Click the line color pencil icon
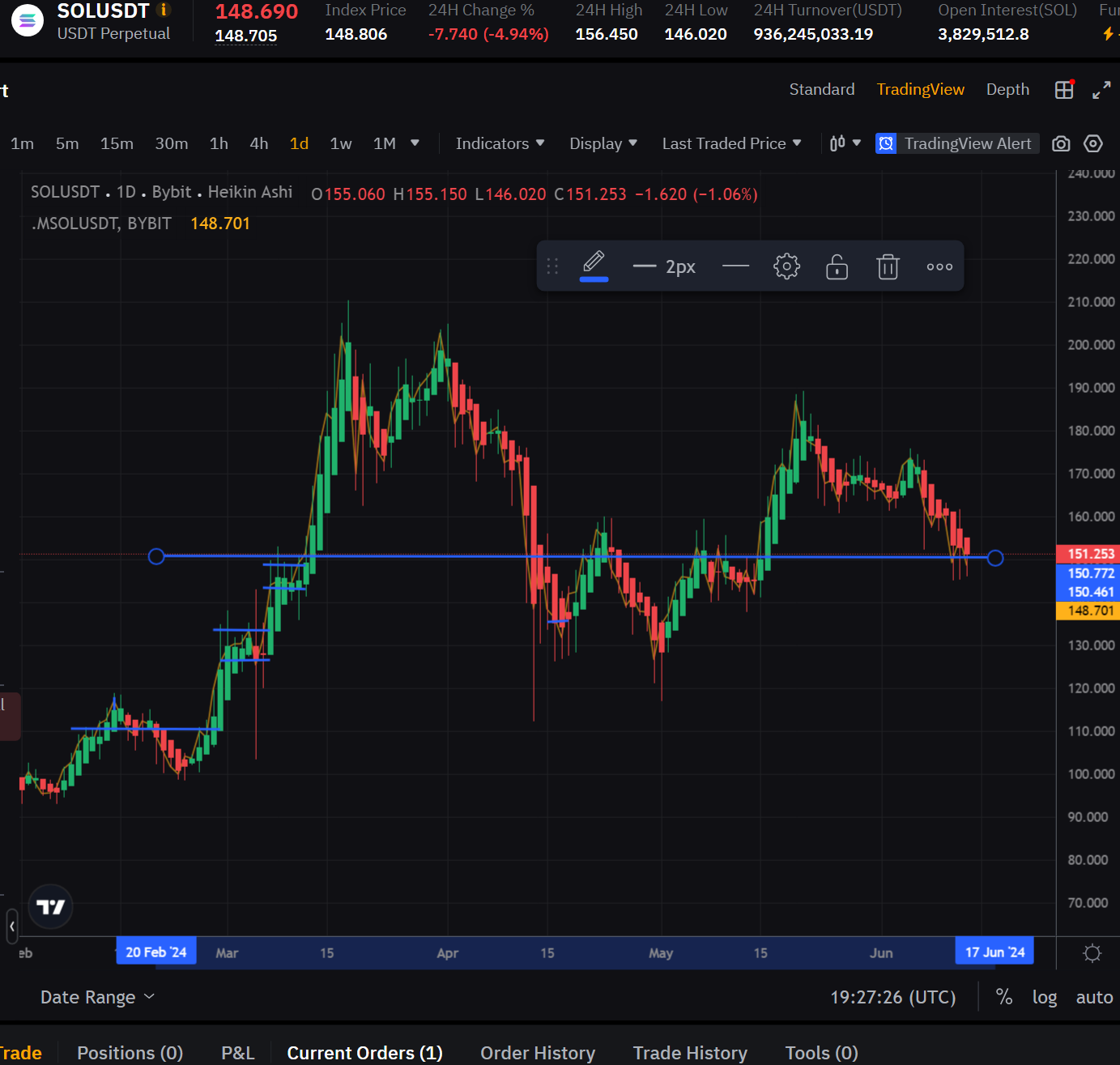This screenshot has height=1065, width=1120. tap(594, 263)
